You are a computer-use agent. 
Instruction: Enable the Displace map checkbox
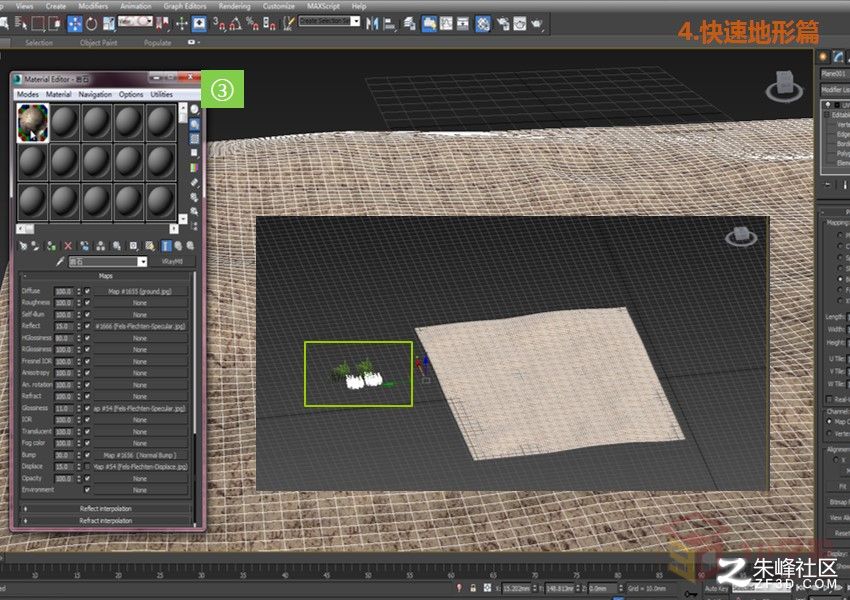coord(87,467)
